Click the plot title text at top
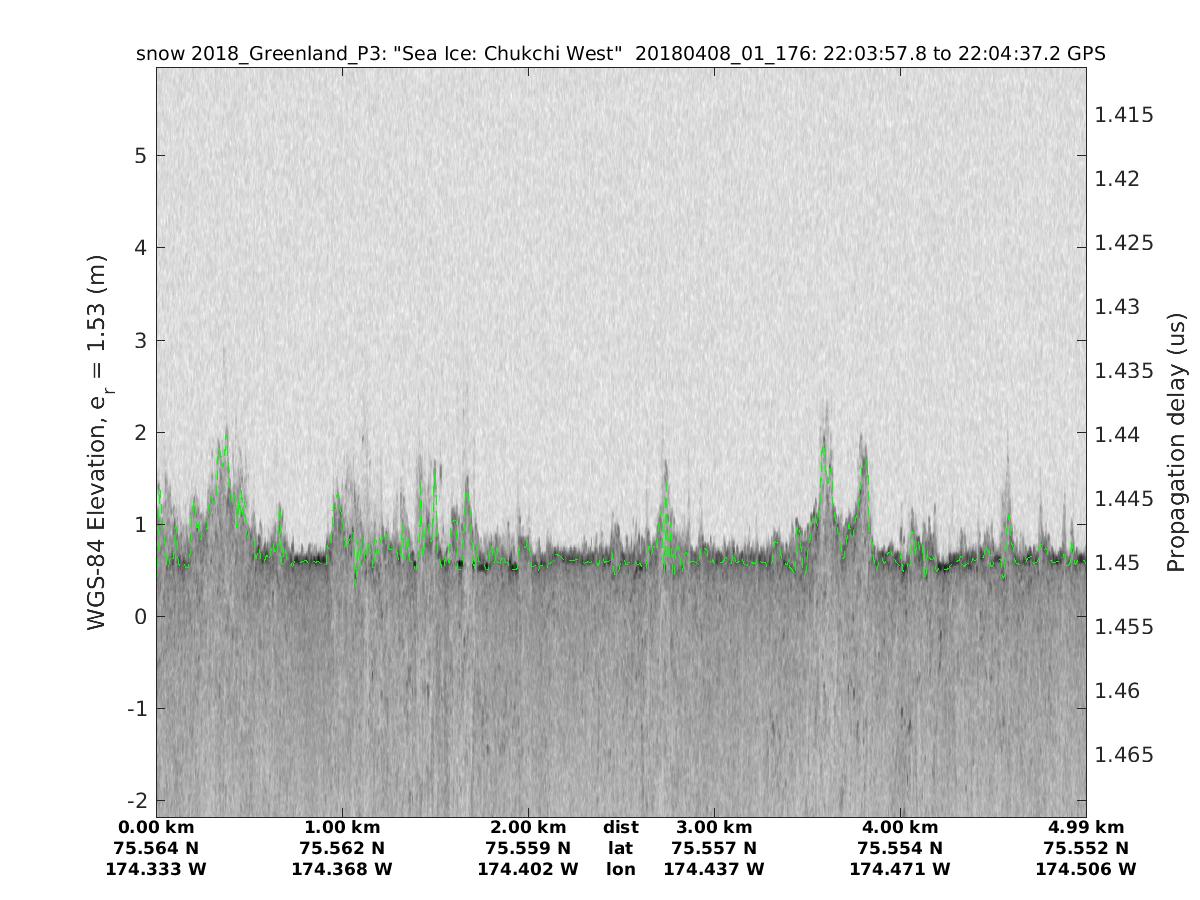Viewport: 1200px width, 900px height. (620, 54)
